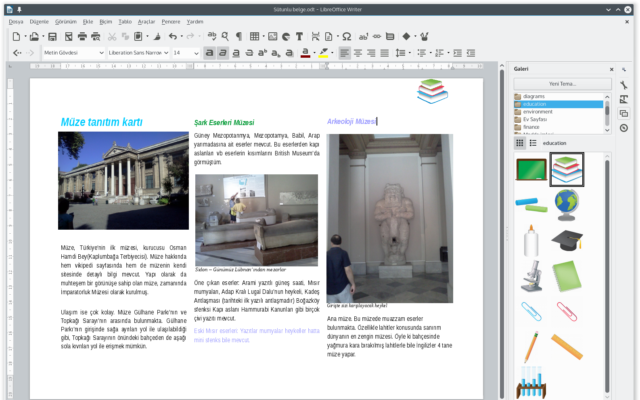Screen dimensions: 640x400
Task: Click the yellow highlight color swatch
Action: (323, 52)
